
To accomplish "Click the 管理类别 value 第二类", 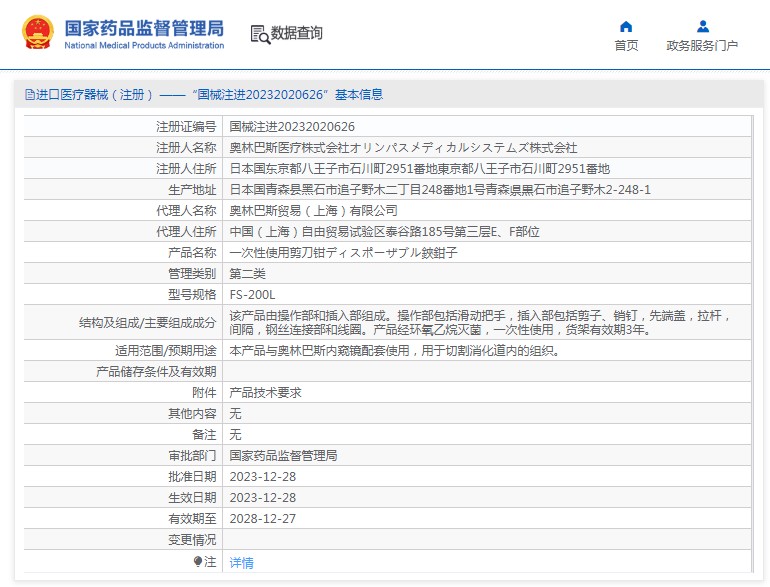I will (248, 274).
